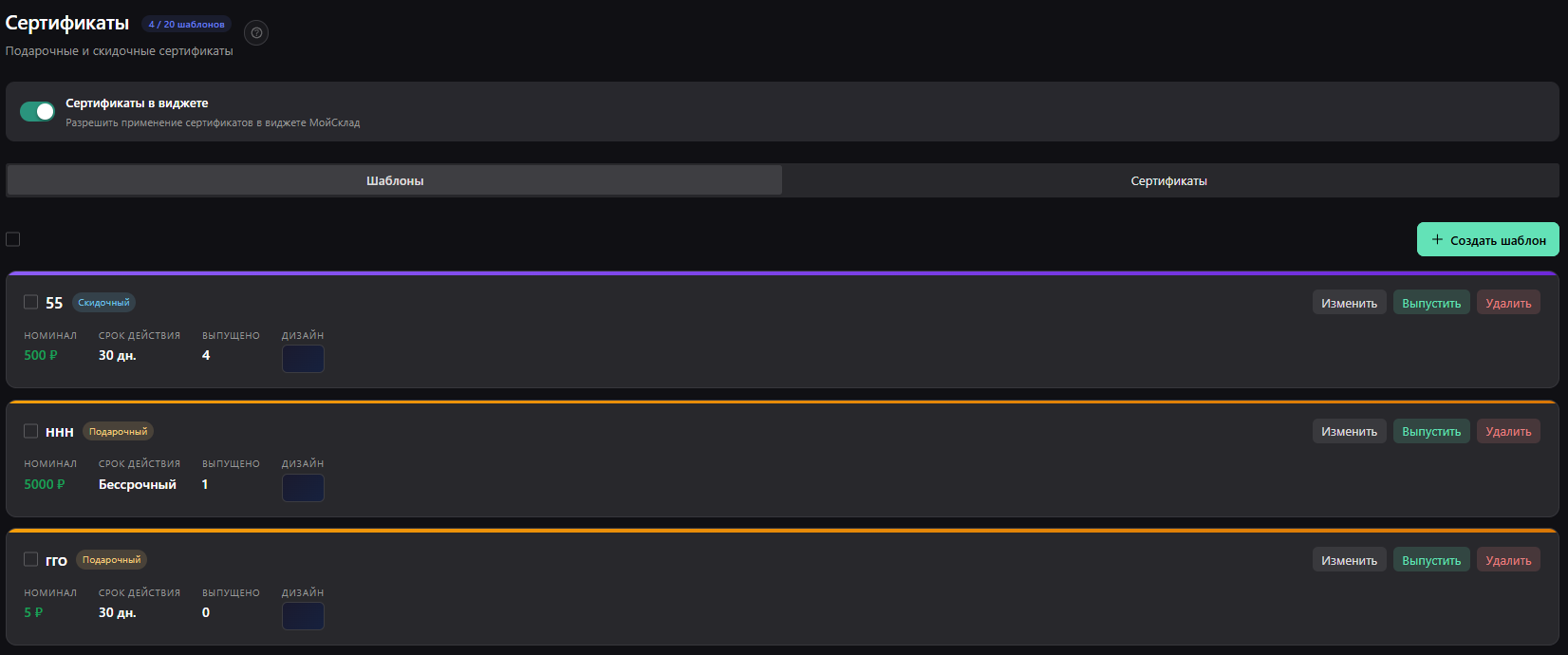The height and width of the screenshot is (655, 1568).
Task: Open design thumbnail for template ннн
Action: 303,488
